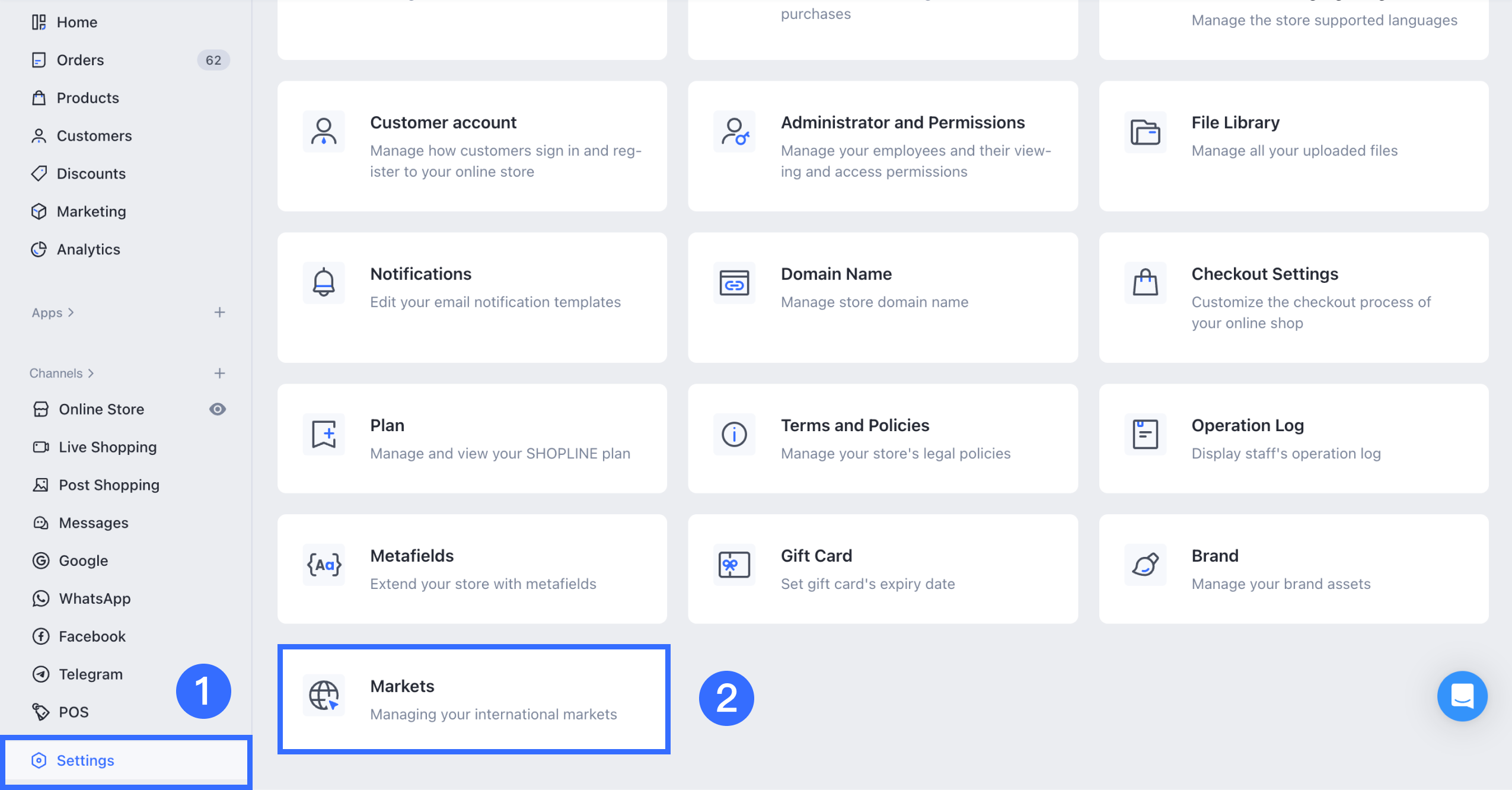This screenshot has height=790, width=1512.
Task: Open Orders from the sidebar
Action: (x=81, y=60)
